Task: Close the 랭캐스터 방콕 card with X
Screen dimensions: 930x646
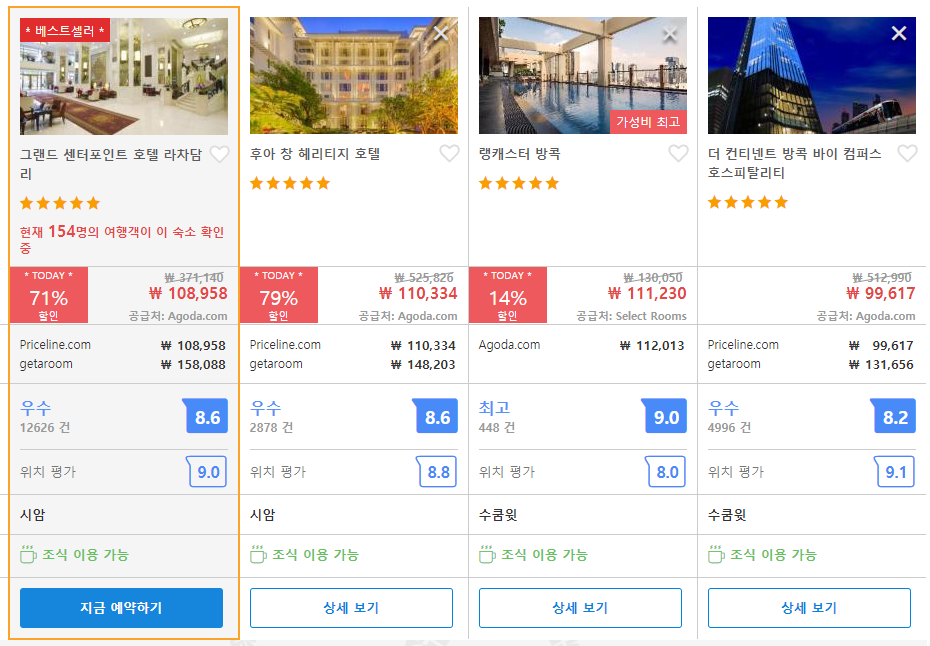Action: pyautogui.click(x=670, y=34)
